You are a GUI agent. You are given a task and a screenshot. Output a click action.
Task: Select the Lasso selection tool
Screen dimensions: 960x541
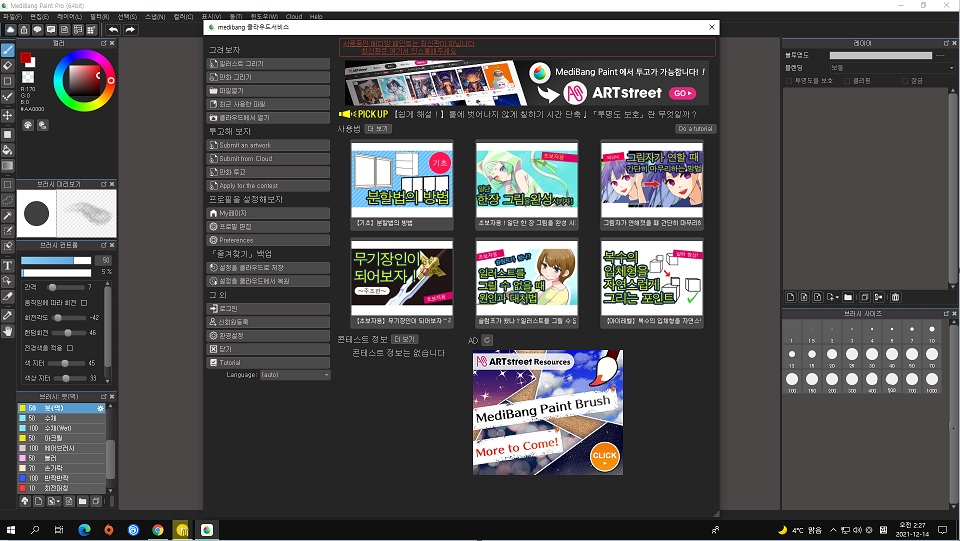pyautogui.click(x=7, y=200)
